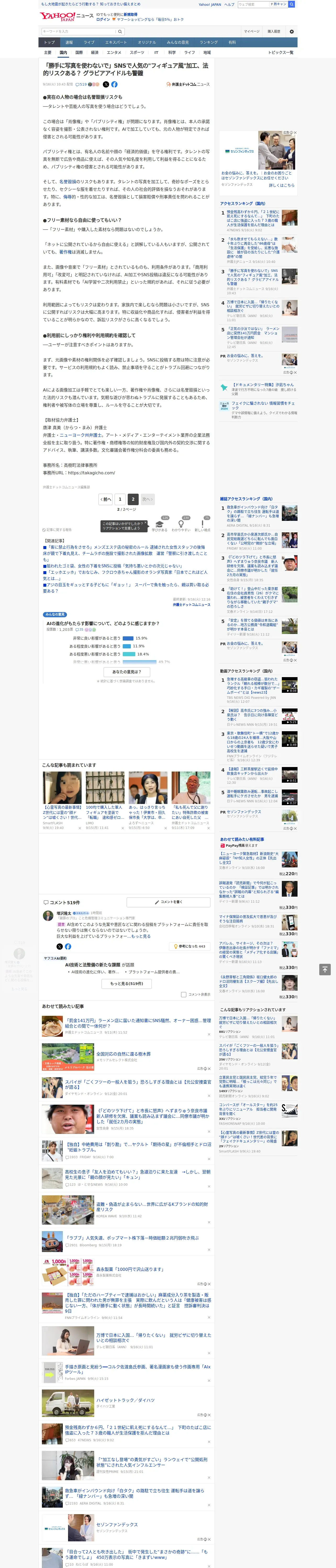336x1568 pixels.
Task: Share 増沢隆太's comment on Facebook
Action: click(x=68, y=947)
